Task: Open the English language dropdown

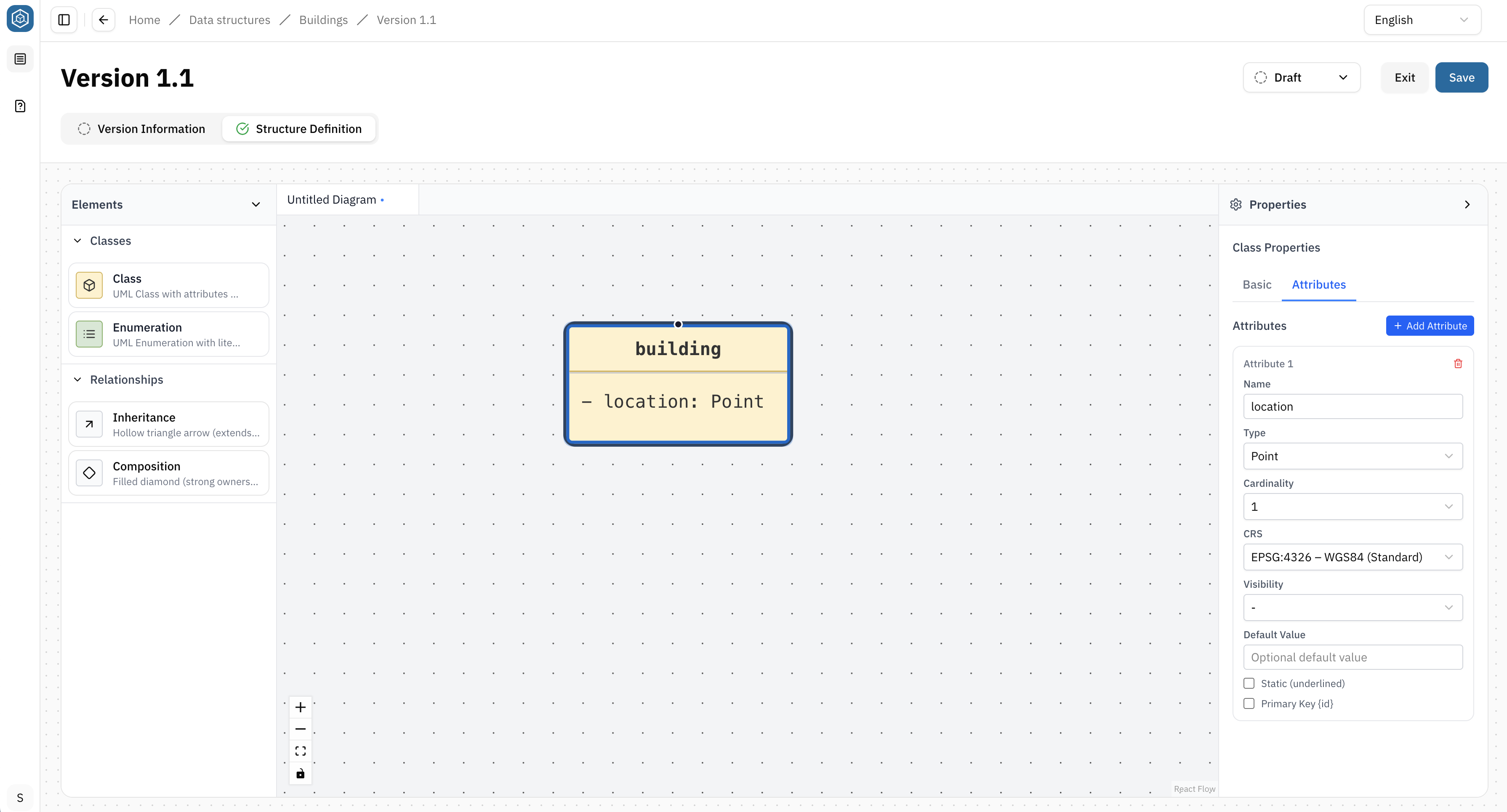Action: 1422,20
